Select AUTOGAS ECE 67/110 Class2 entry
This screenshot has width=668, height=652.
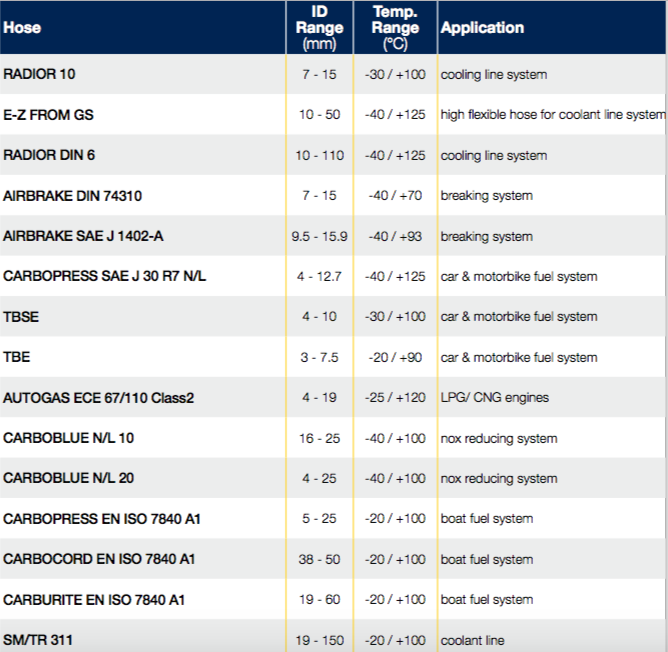[x=98, y=398]
